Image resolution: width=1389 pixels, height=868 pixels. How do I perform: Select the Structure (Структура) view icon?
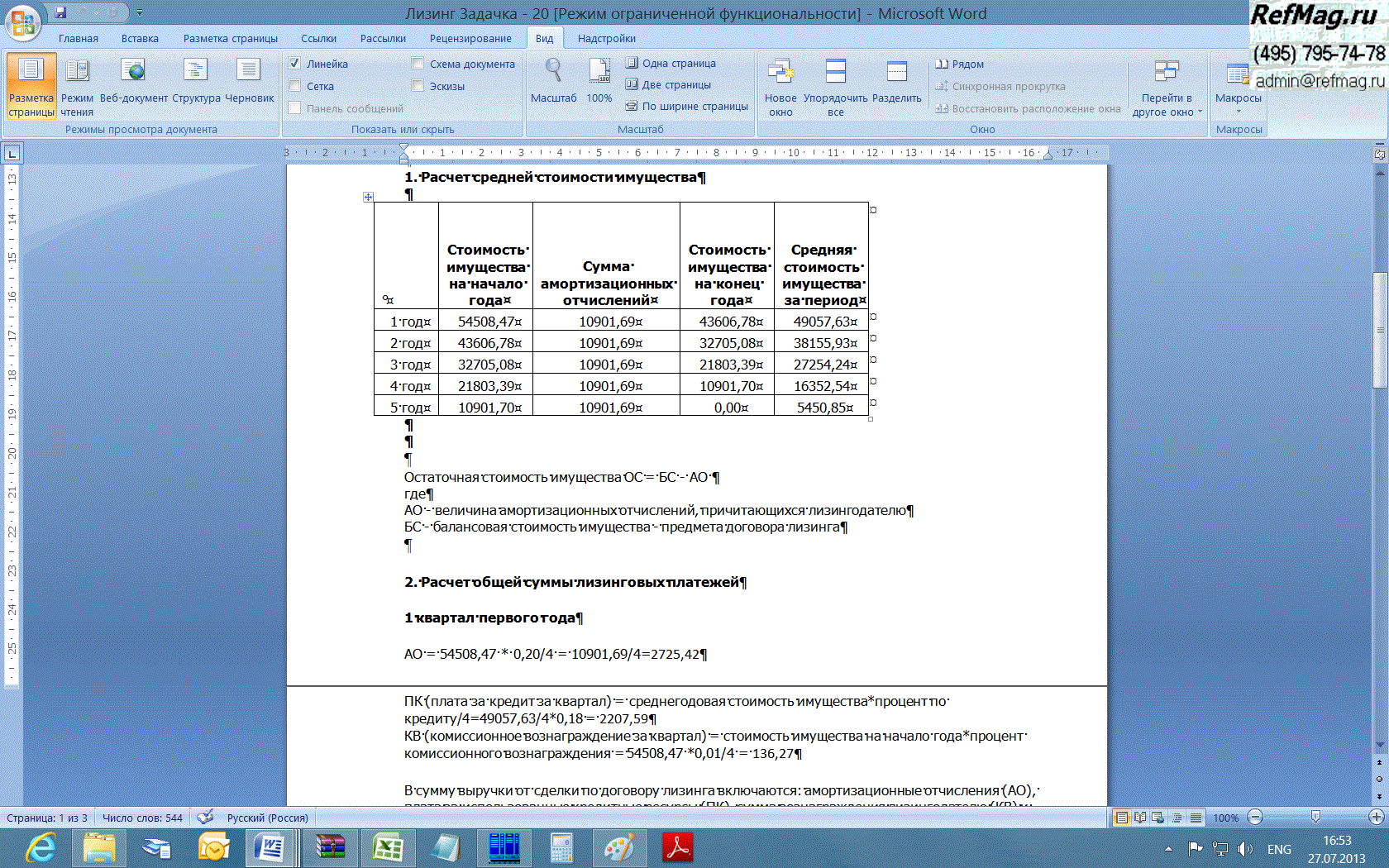point(196,82)
